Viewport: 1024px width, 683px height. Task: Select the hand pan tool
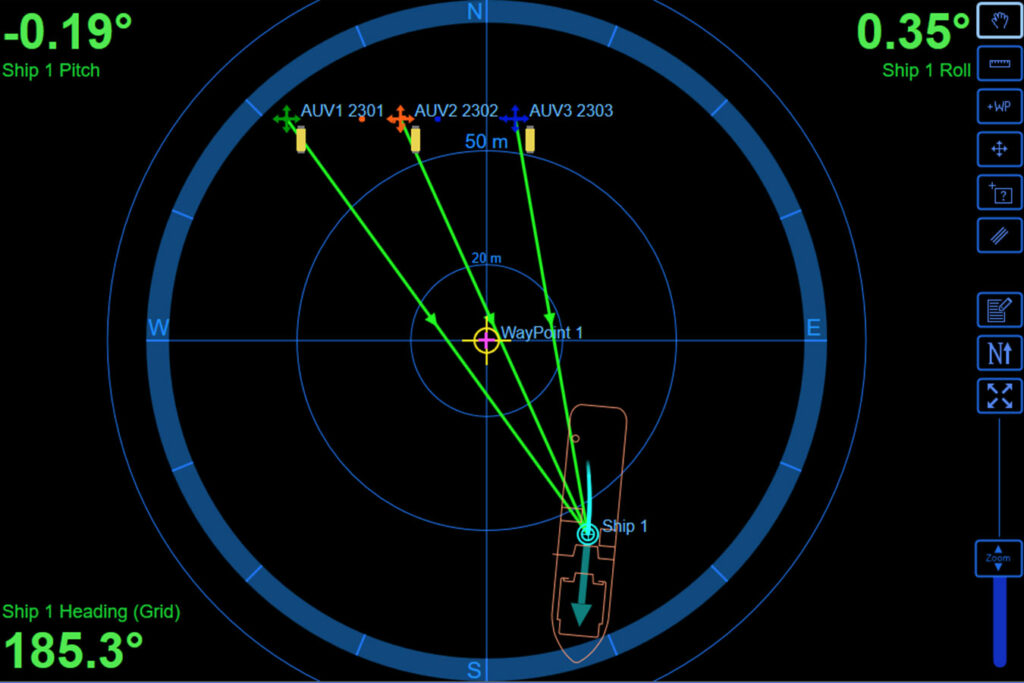(x=999, y=21)
